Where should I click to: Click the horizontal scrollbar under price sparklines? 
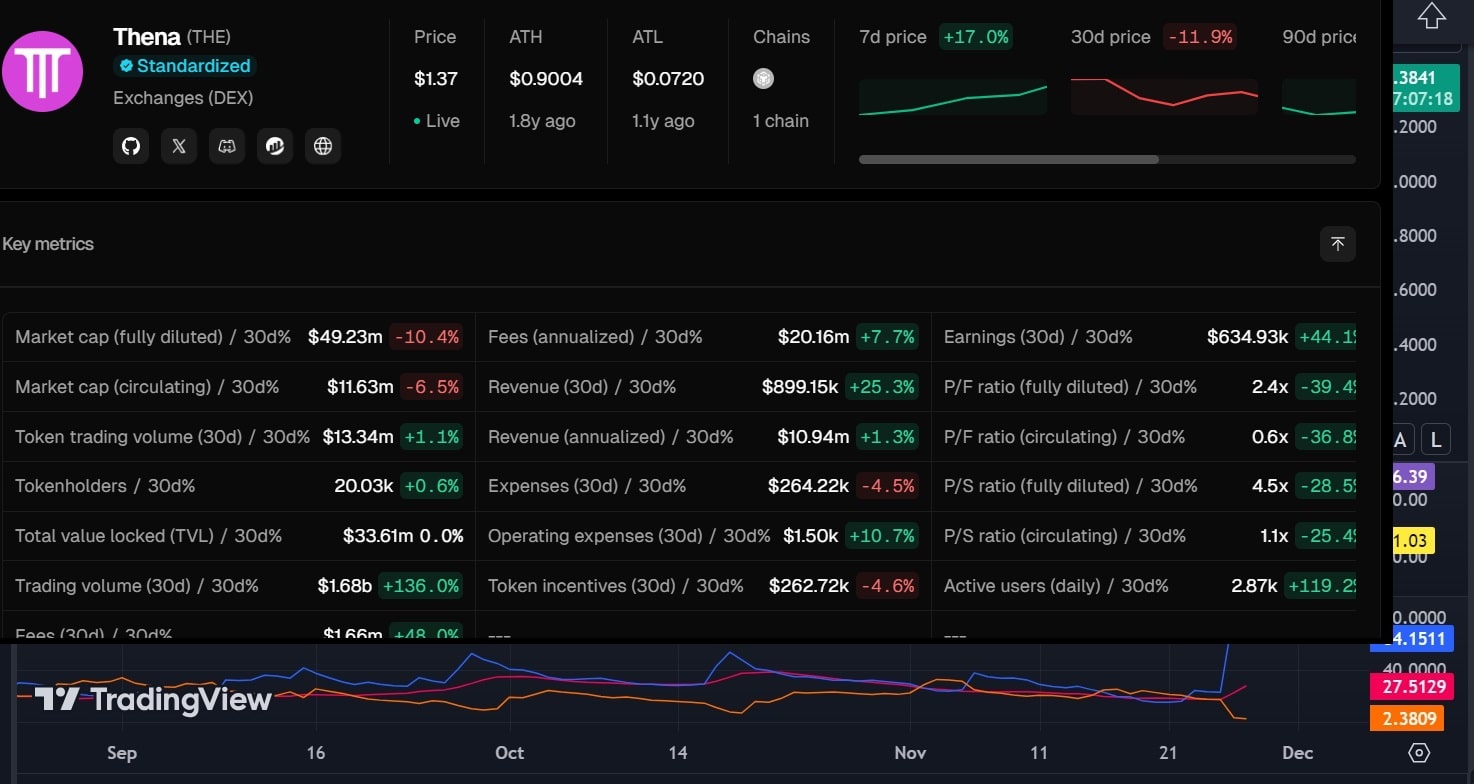click(1008, 159)
